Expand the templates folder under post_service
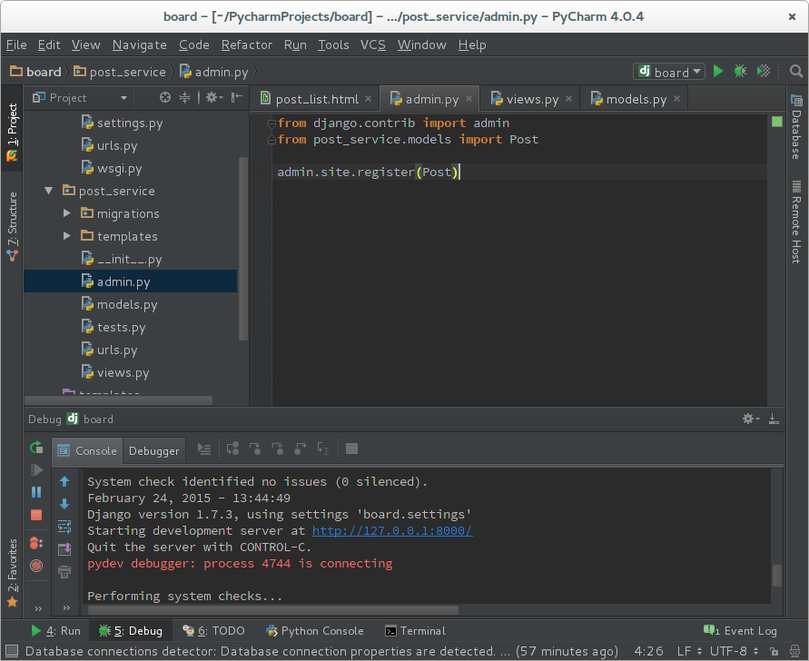 [67, 236]
